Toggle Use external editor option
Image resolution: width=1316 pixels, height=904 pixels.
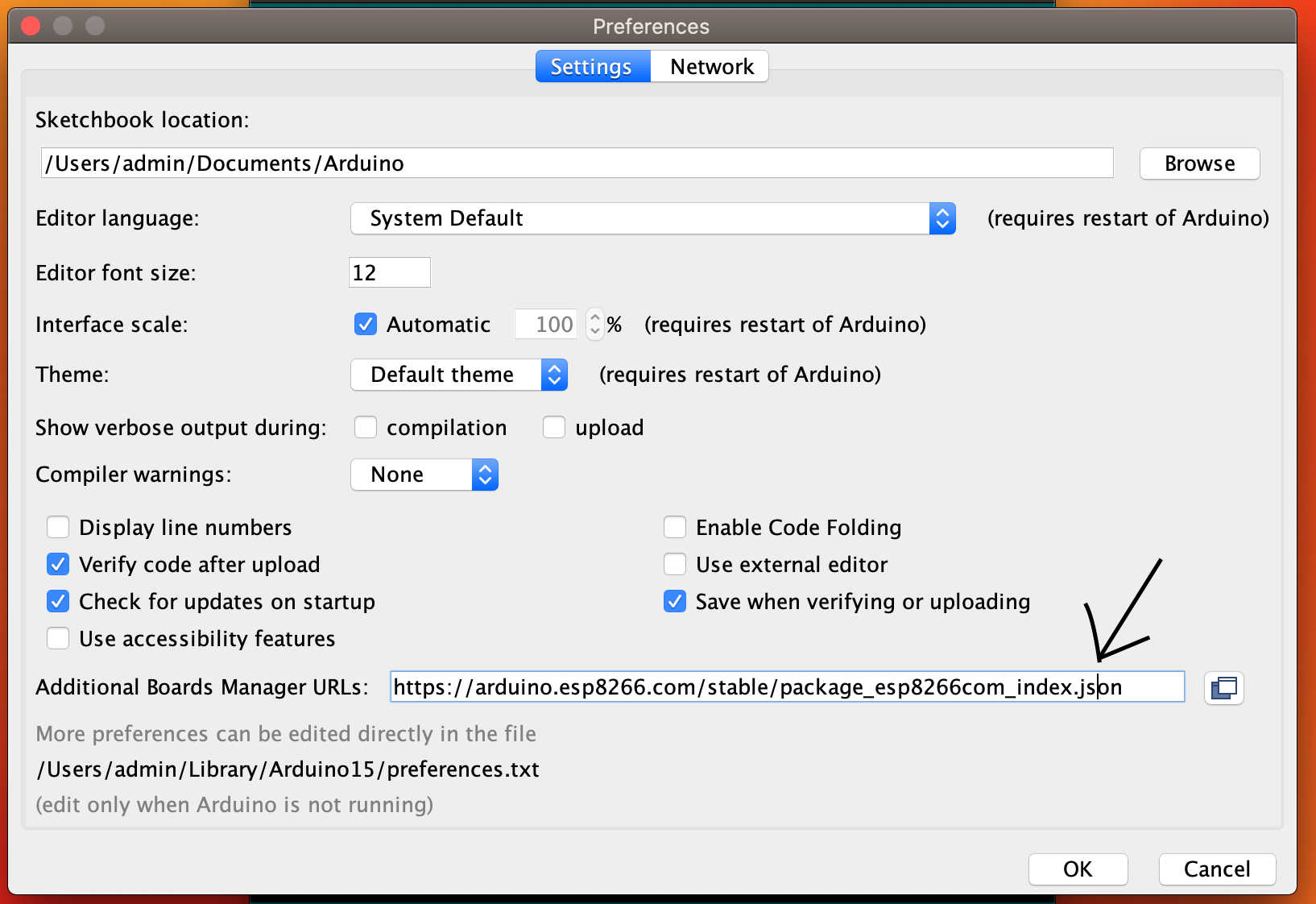675,565
